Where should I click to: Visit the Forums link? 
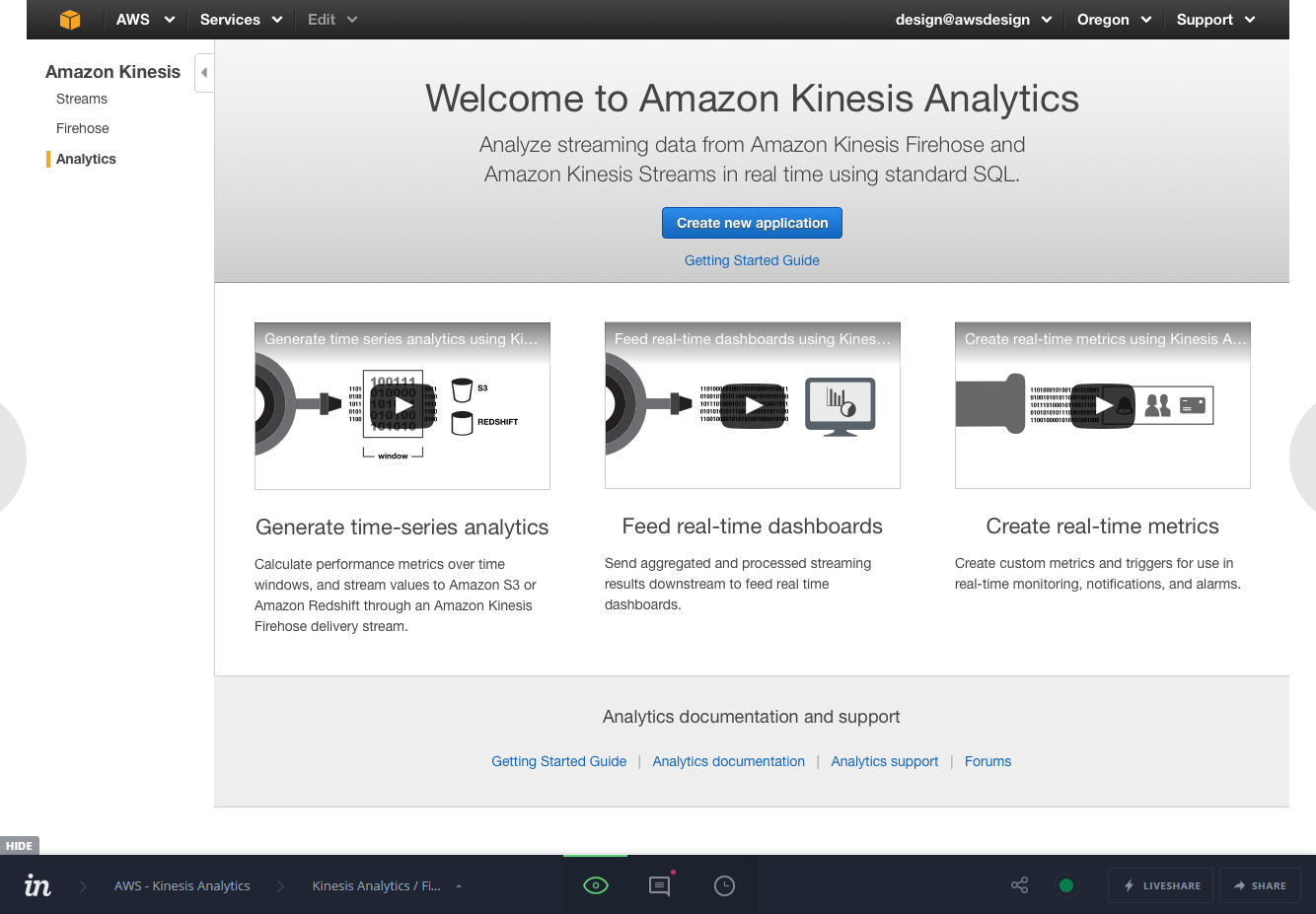coord(988,761)
